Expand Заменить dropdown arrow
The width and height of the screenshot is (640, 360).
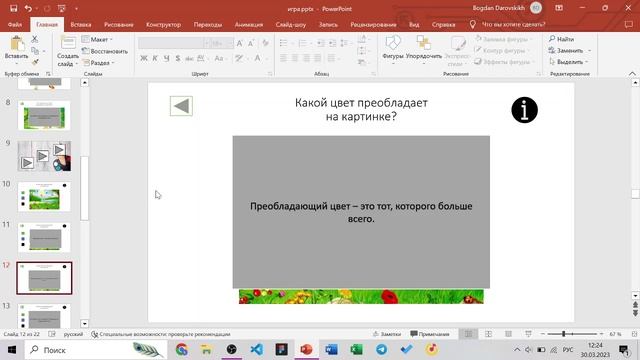[590, 51]
